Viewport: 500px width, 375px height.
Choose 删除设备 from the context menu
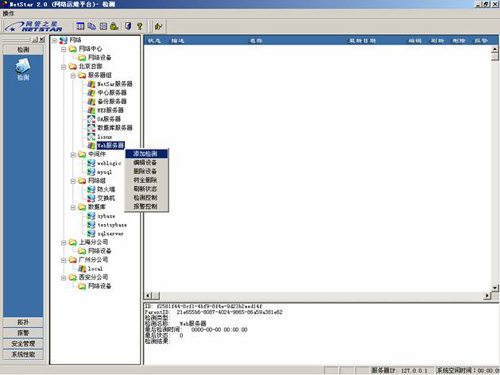pos(146,171)
